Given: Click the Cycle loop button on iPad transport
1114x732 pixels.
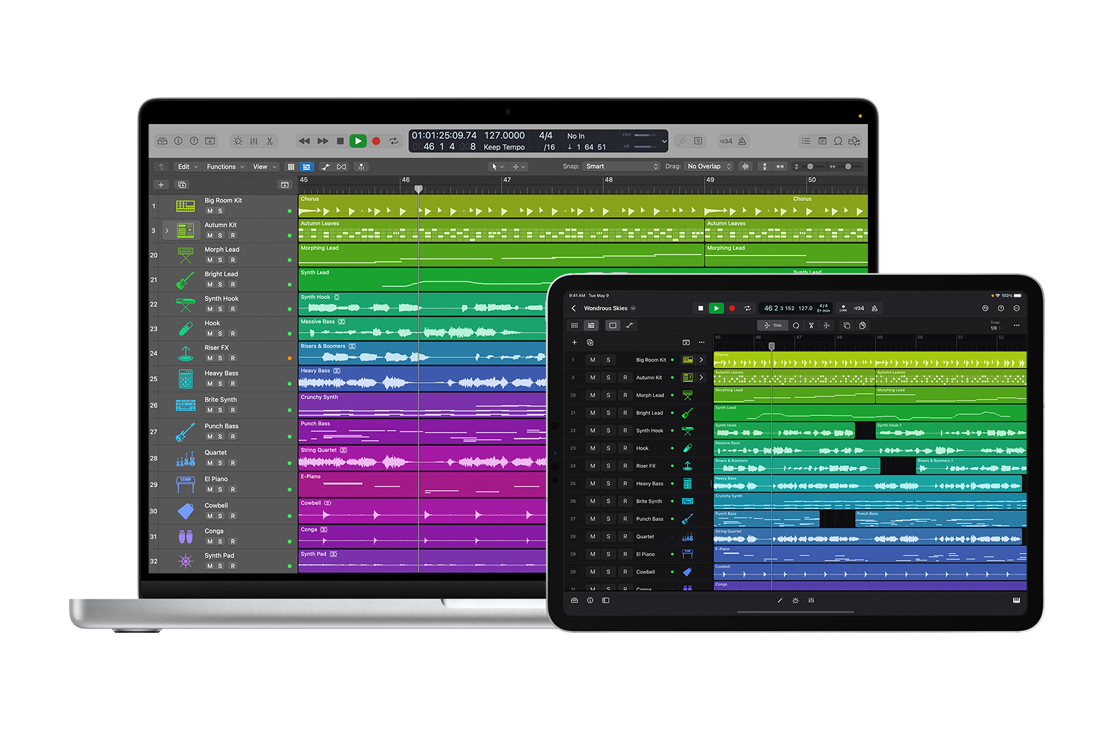Looking at the screenshot, I should (747, 308).
